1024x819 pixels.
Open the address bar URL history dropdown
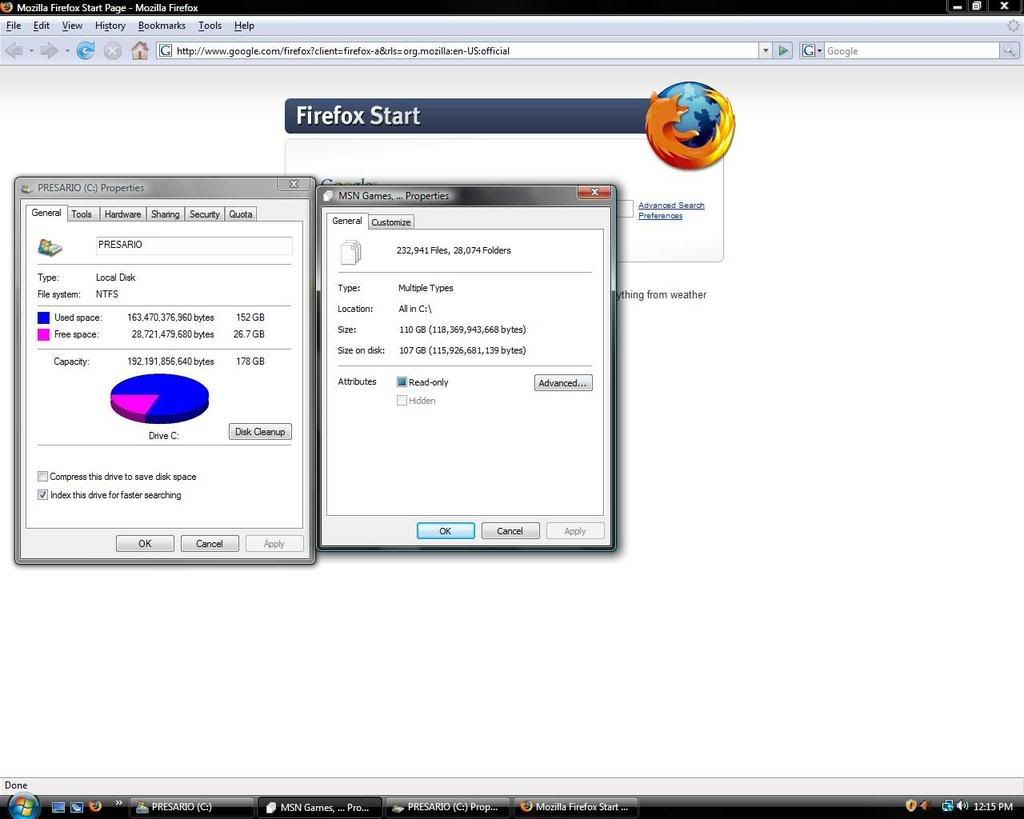(x=765, y=50)
